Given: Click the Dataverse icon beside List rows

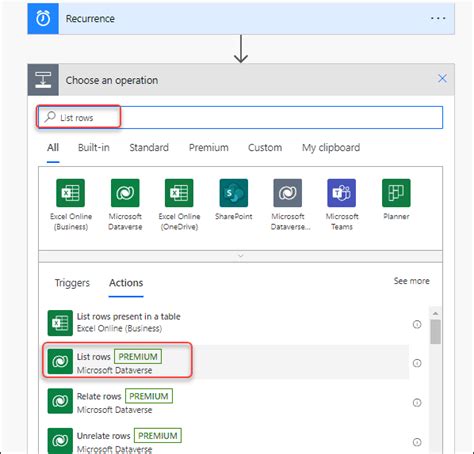Looking at the screenshot, I should 60,362.
